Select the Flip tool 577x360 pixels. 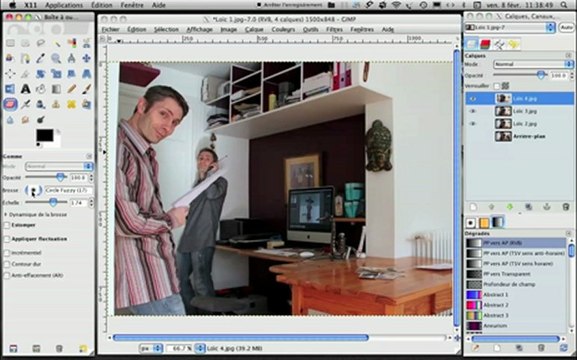pos(10,89)
